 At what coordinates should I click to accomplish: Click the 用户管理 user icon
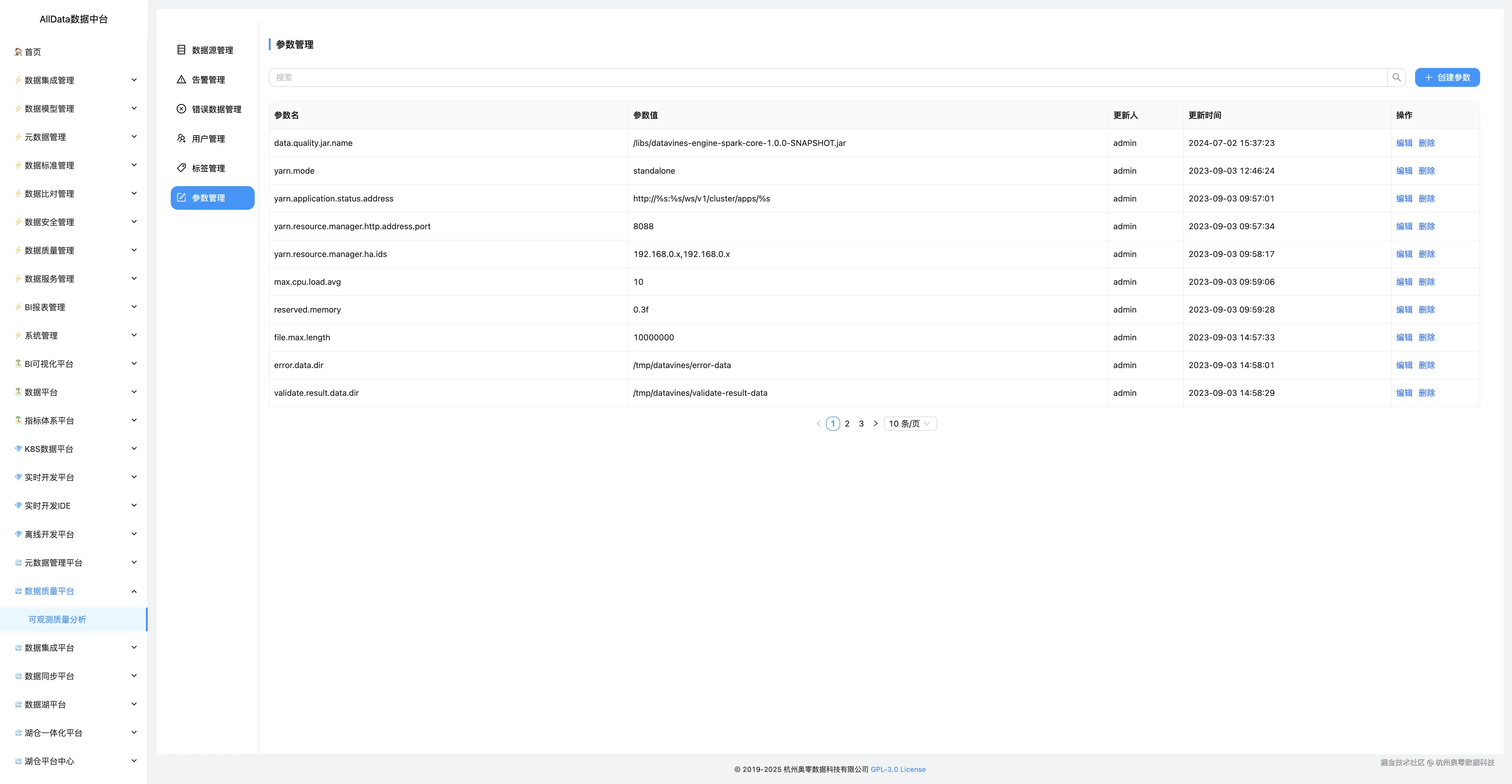(181, 139)
